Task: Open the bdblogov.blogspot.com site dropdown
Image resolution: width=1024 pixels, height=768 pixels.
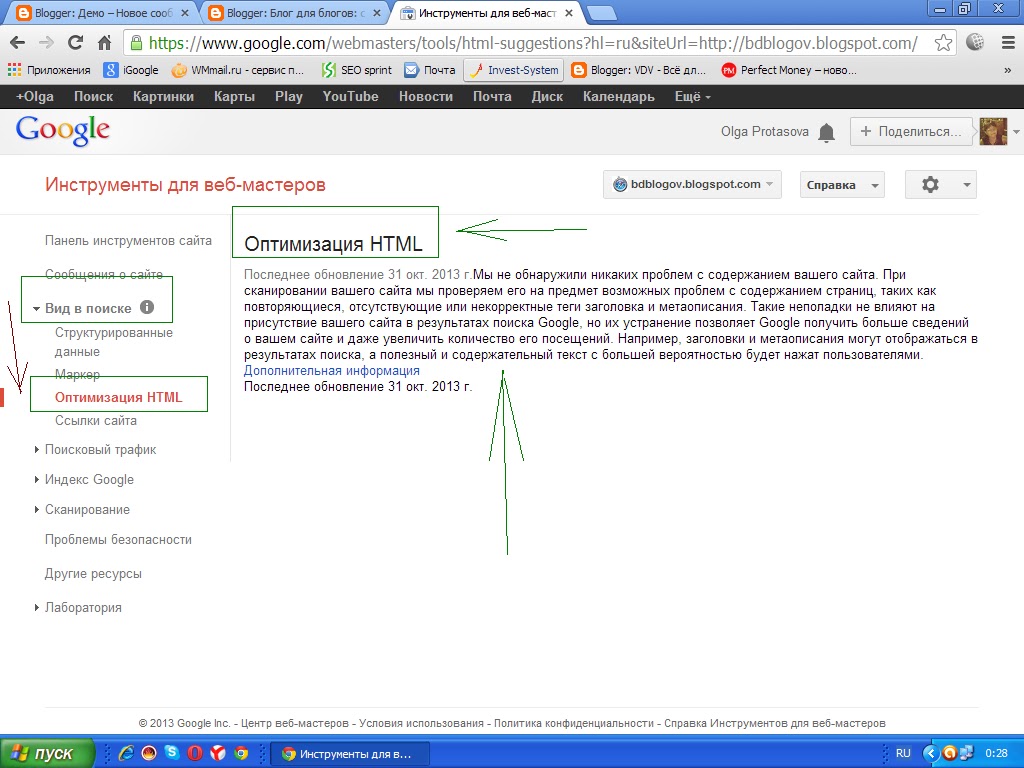Action: 692,185
